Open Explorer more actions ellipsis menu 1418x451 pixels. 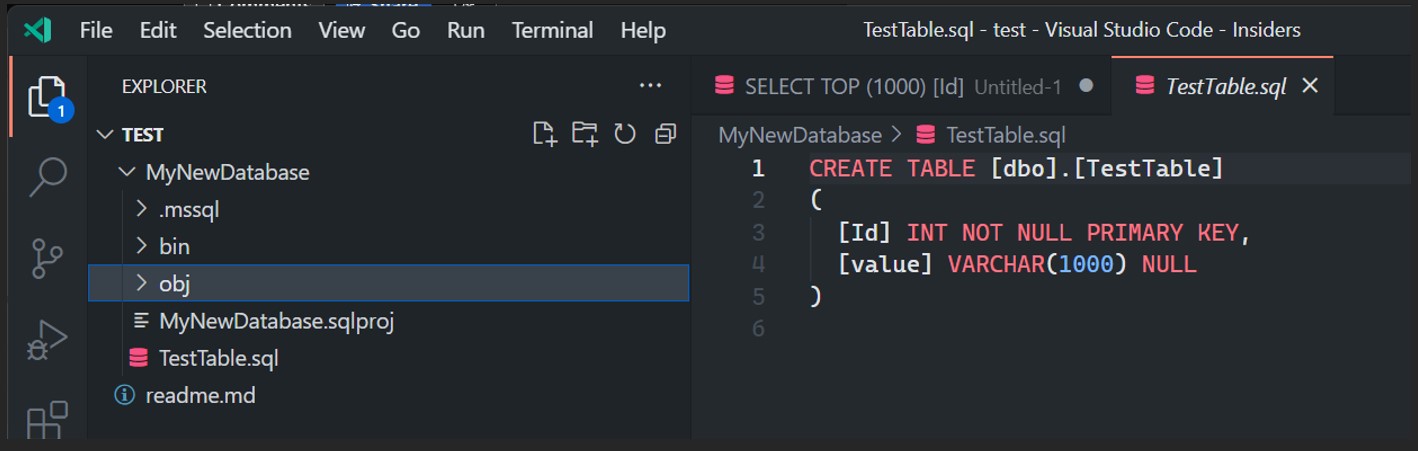click(x=650, y=86)
